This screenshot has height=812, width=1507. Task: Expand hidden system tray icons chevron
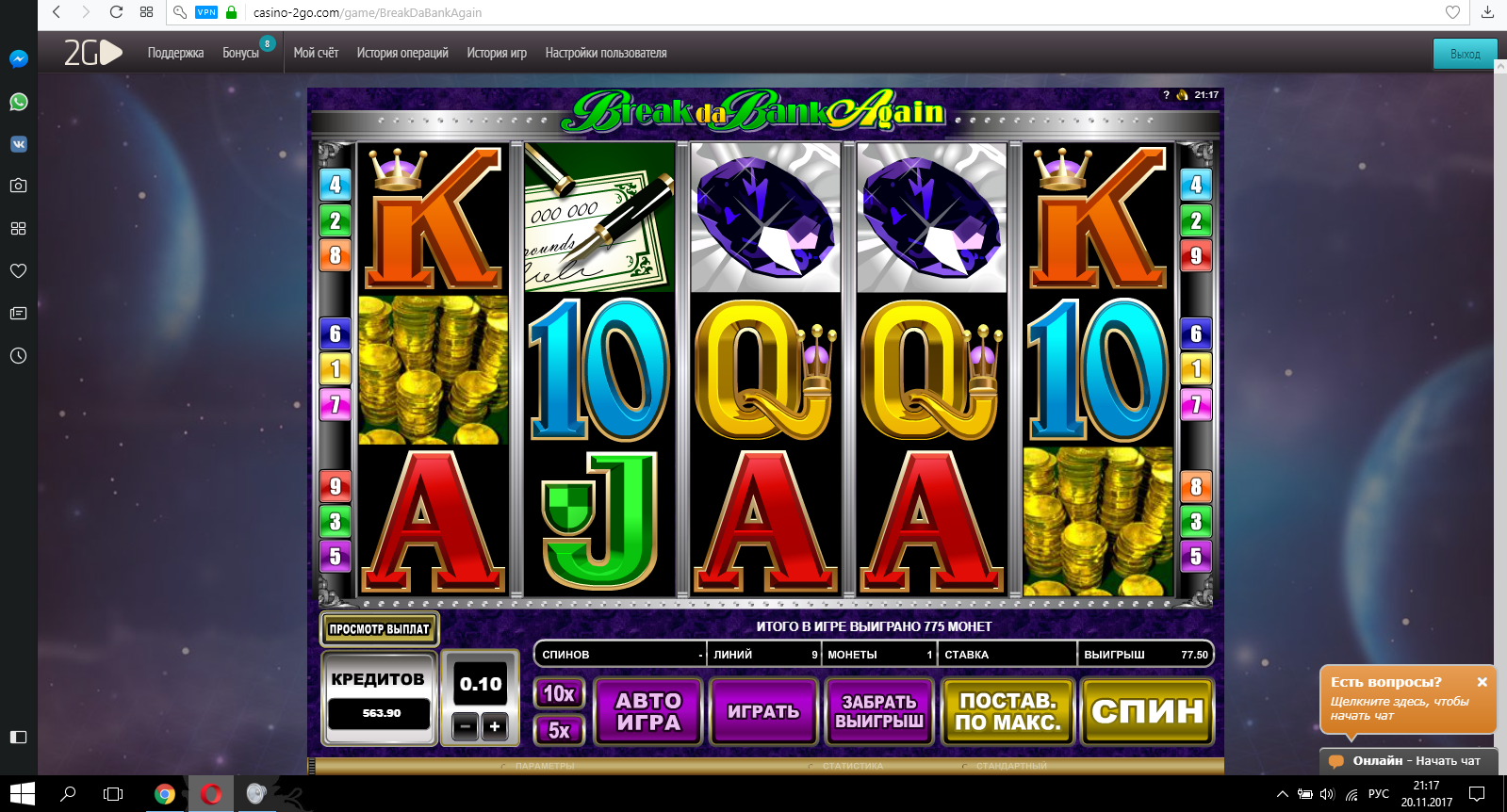(1282, 794)
